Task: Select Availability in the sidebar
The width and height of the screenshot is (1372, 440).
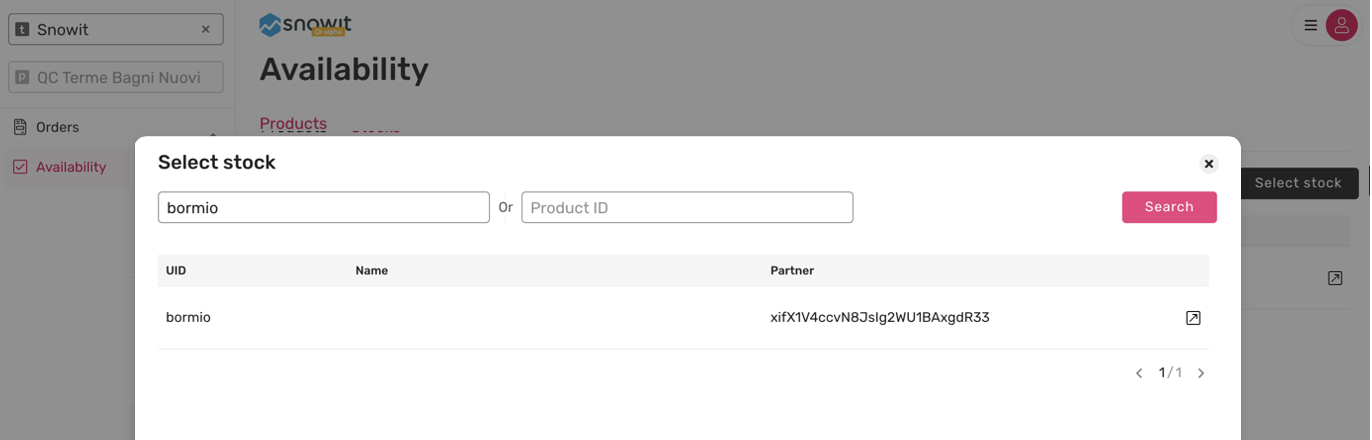Action: (x=70, y=167)
